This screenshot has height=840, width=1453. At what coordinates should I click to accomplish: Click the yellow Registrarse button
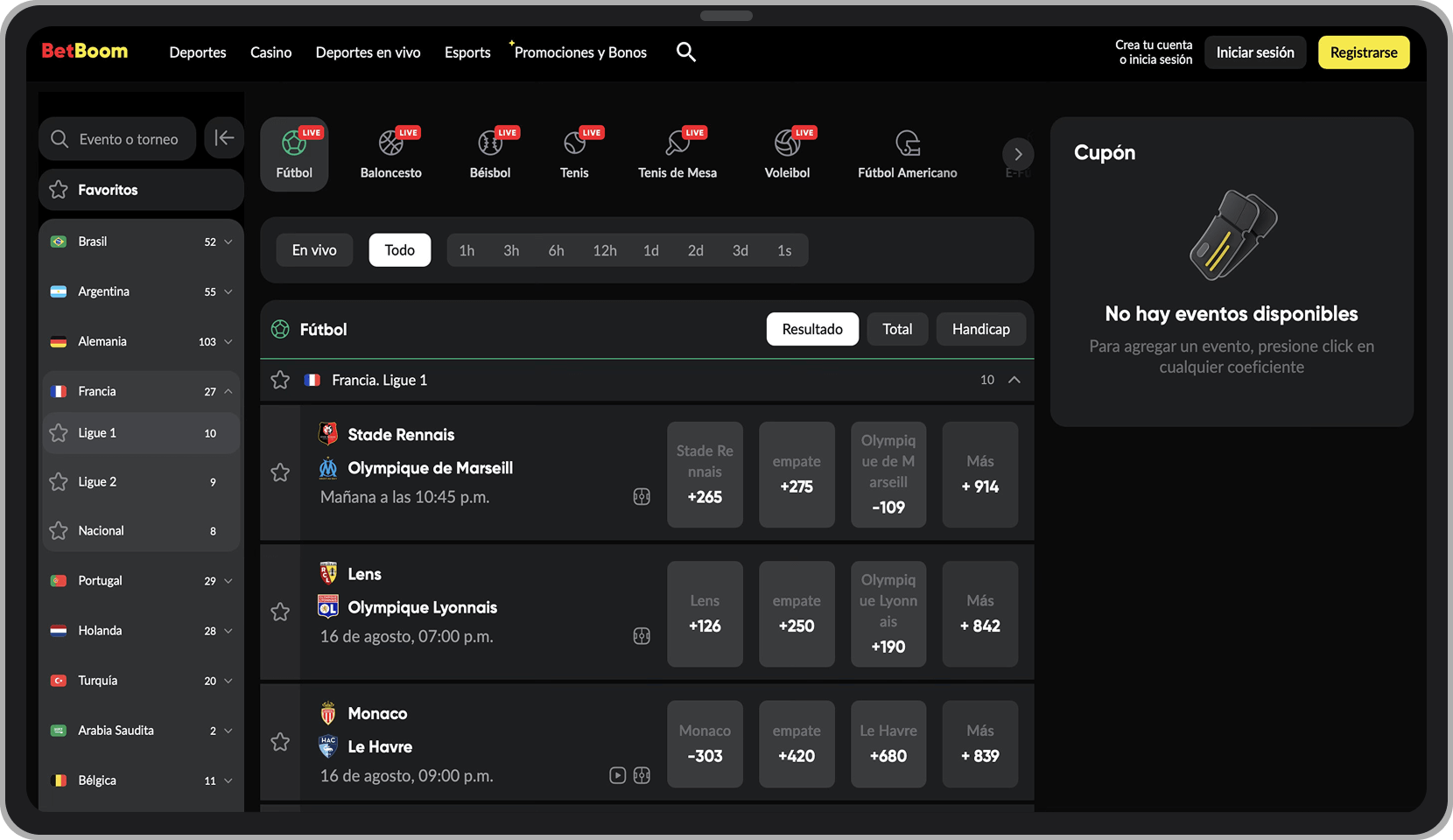[1364, 52]
